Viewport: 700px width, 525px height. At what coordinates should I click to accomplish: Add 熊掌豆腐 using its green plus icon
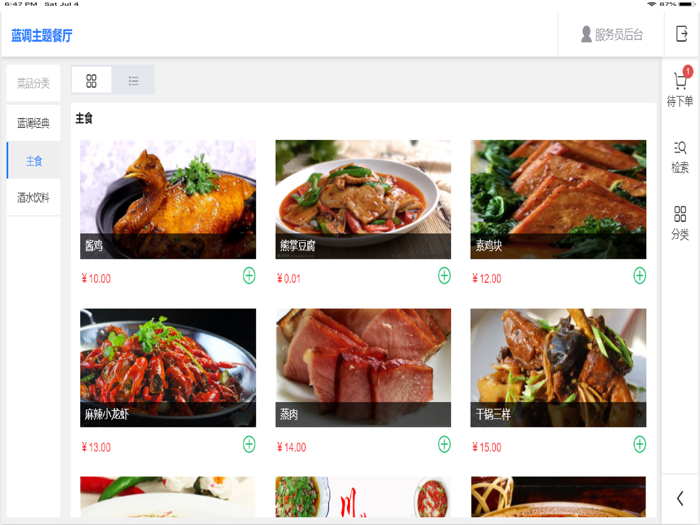pos(444,276)
